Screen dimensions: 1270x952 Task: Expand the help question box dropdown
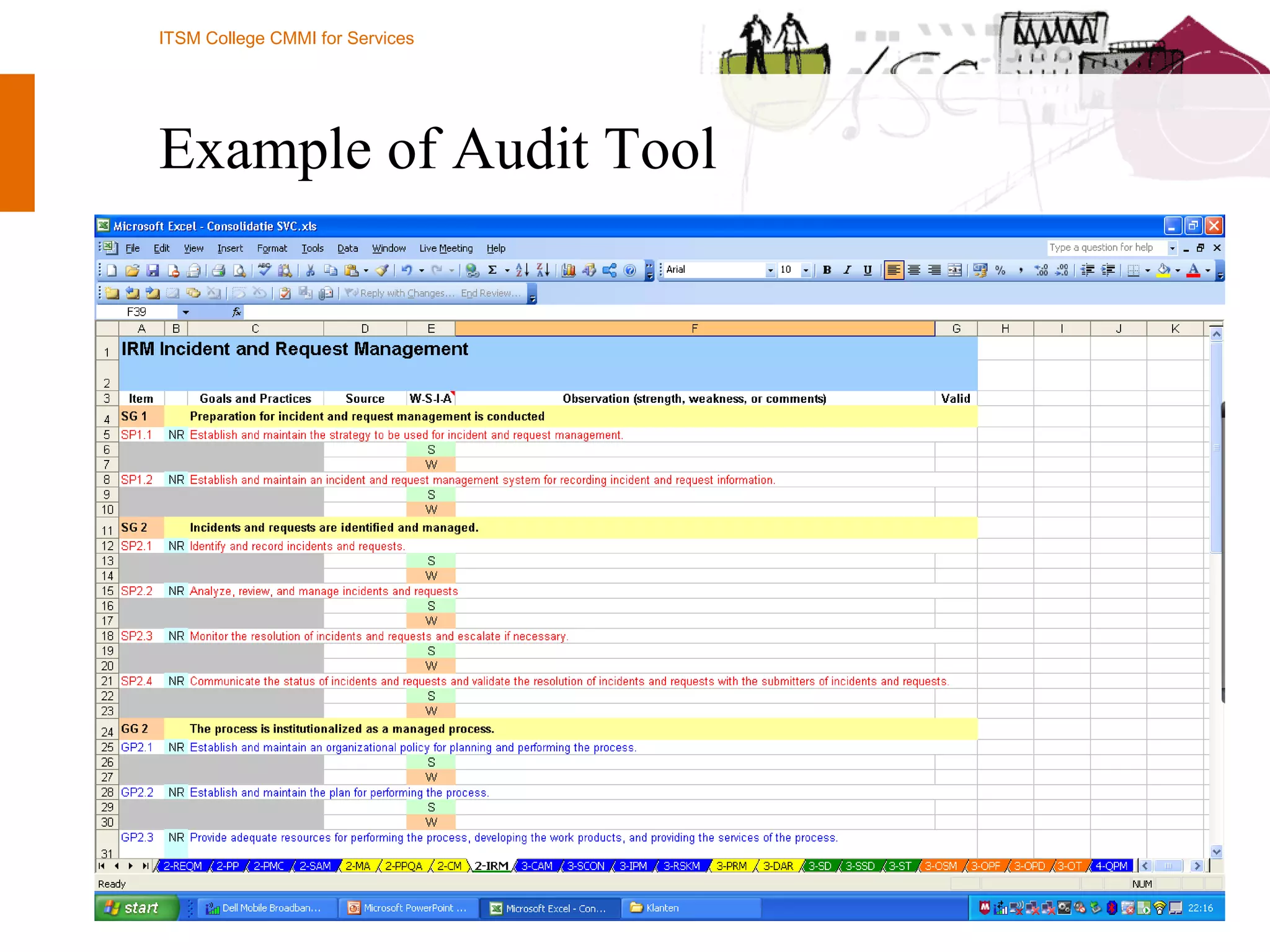point(1172,248)
